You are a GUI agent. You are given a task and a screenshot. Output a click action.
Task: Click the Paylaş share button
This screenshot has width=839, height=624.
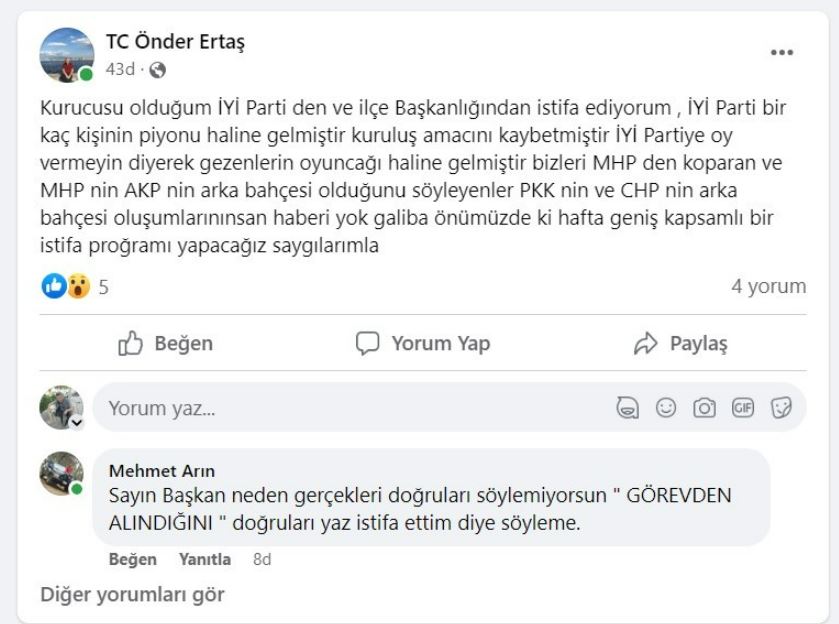(x=680, y=344)
